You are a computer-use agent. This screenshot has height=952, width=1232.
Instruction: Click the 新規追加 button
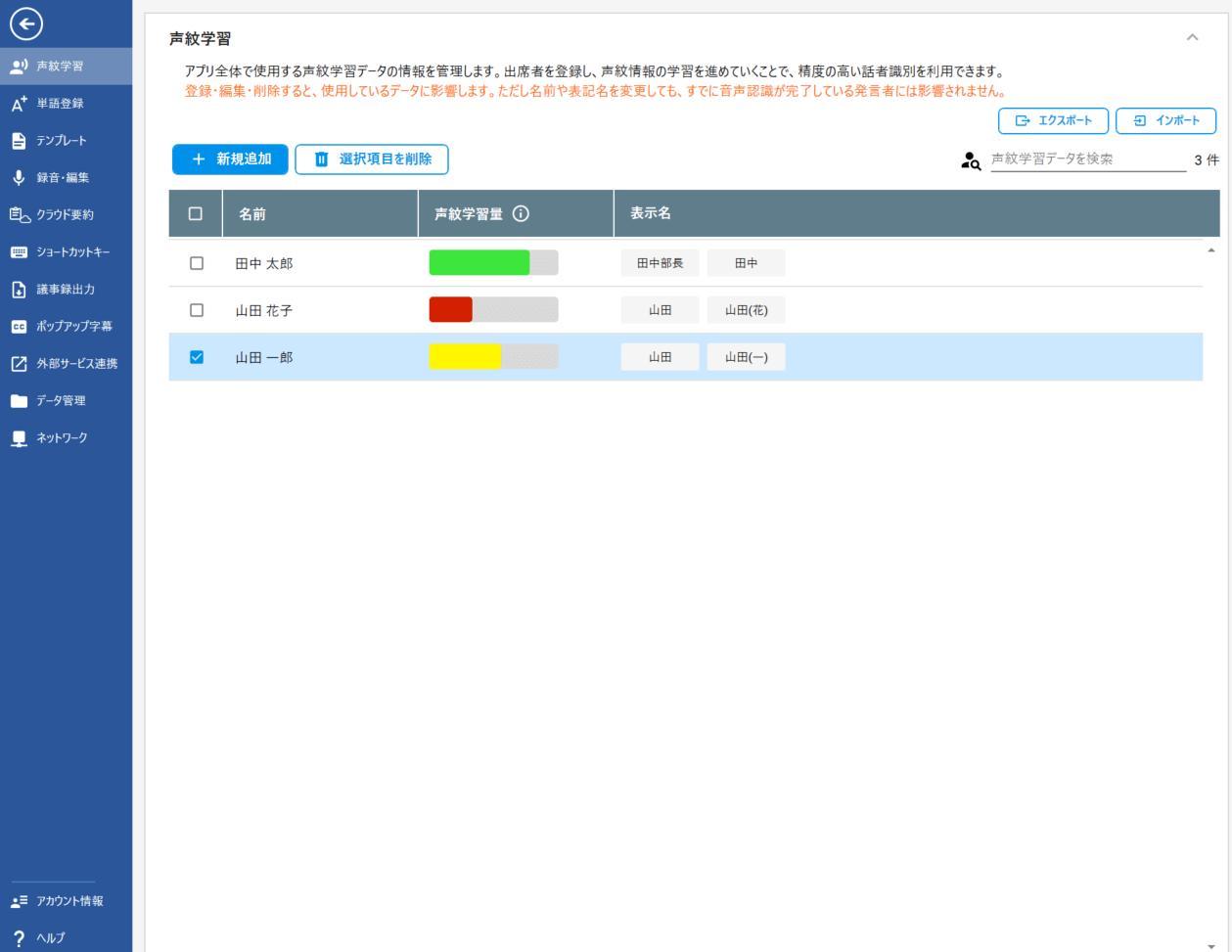tap(230, 159)
